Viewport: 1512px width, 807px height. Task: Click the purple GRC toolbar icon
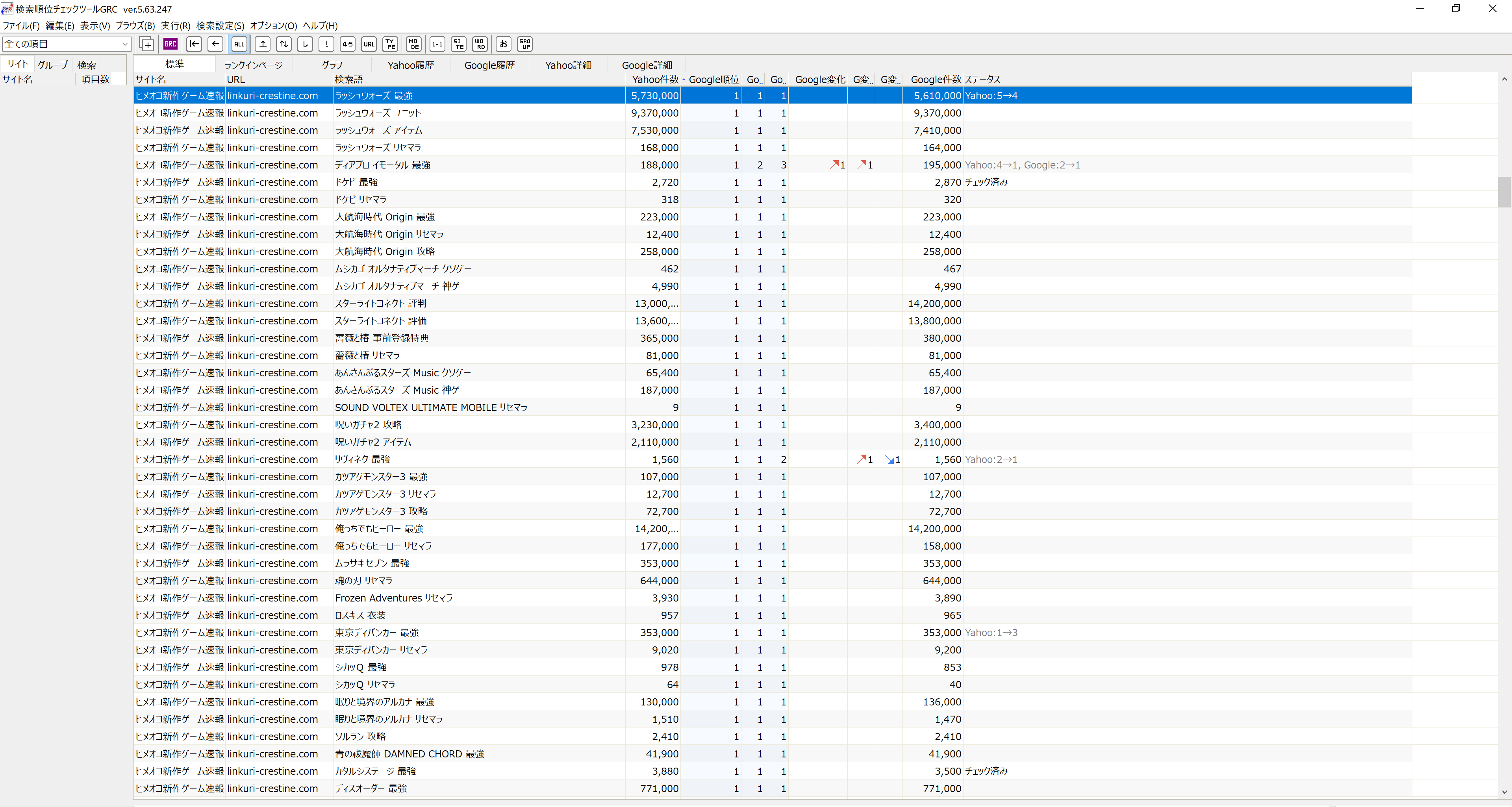170,44
